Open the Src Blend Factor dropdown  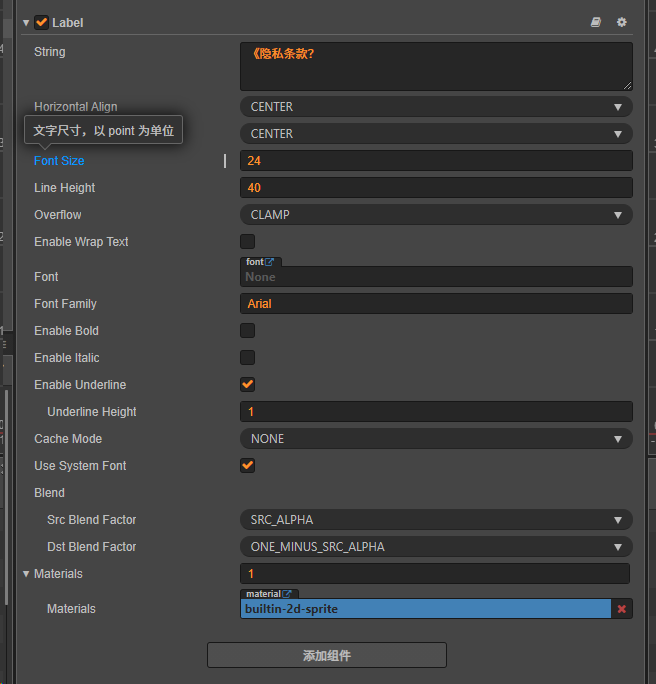(x=436, y=520)
